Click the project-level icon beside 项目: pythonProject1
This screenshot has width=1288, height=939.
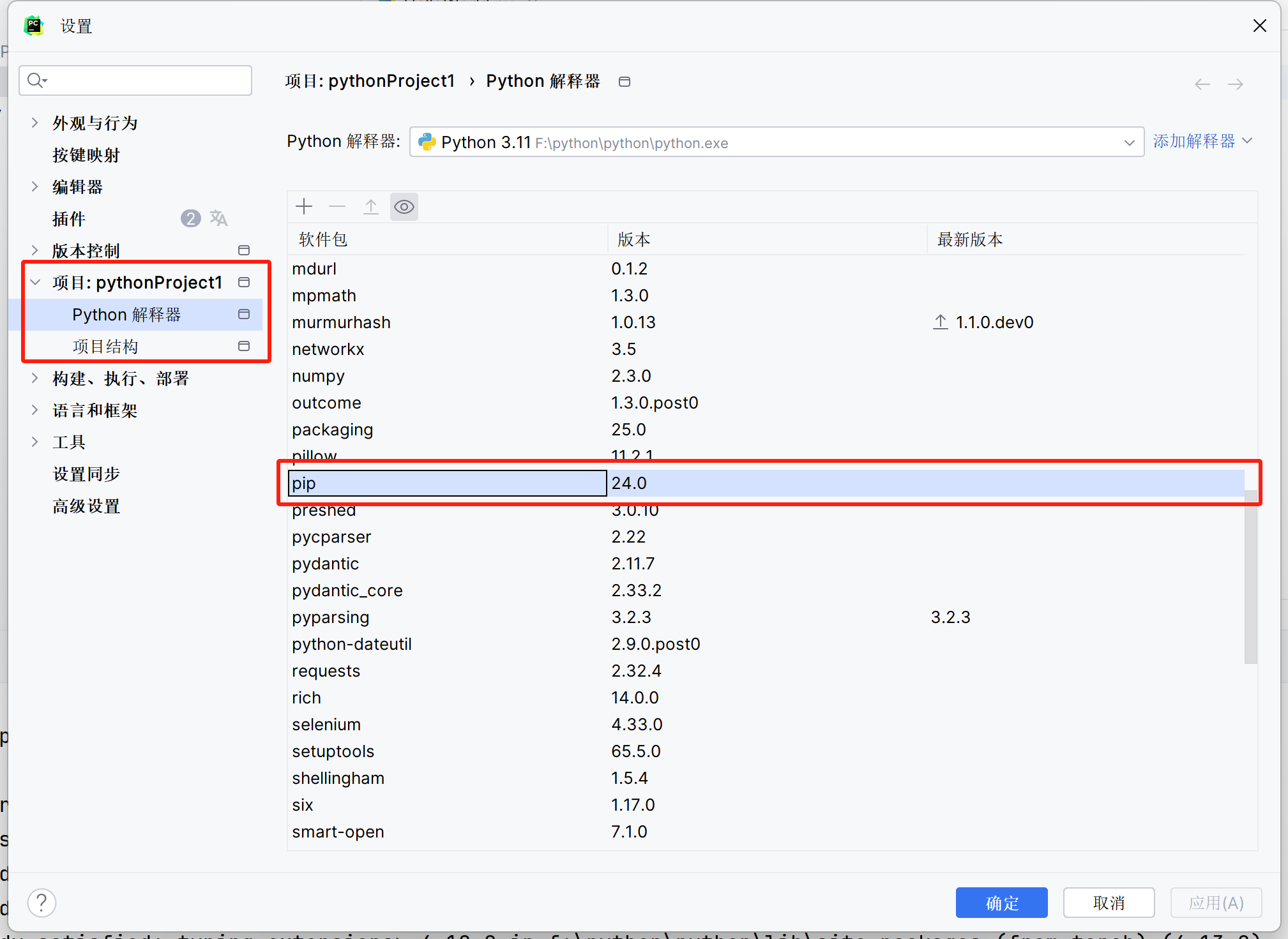pyautogui.click(x=244, y=282)
